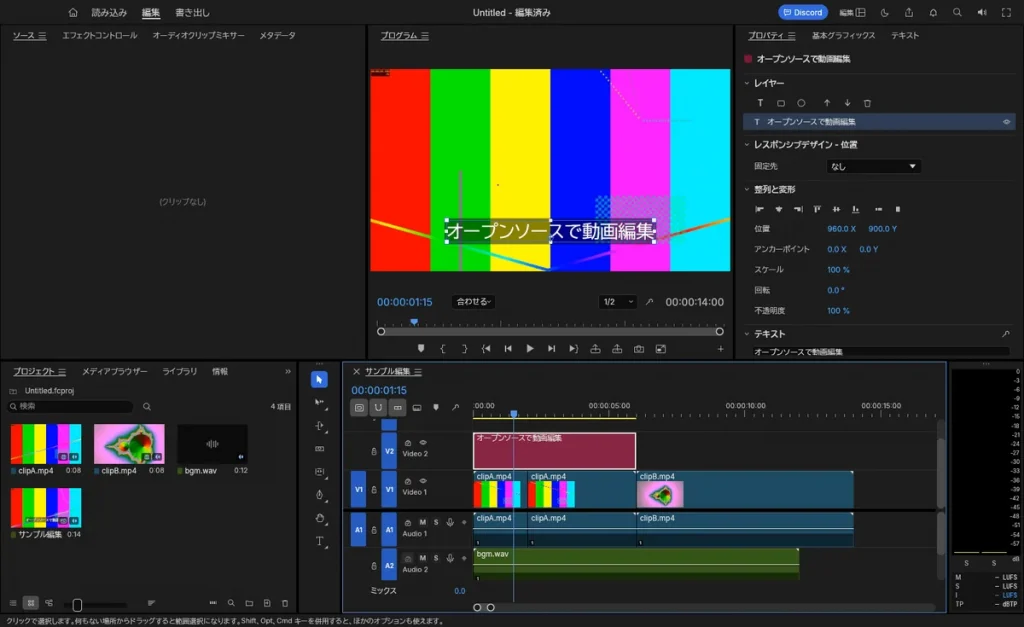Image resolution: width=1024 pixels, height=627 pixels.
Task: Click Mark In bracket in program monitor
Action: pos(443,349)
